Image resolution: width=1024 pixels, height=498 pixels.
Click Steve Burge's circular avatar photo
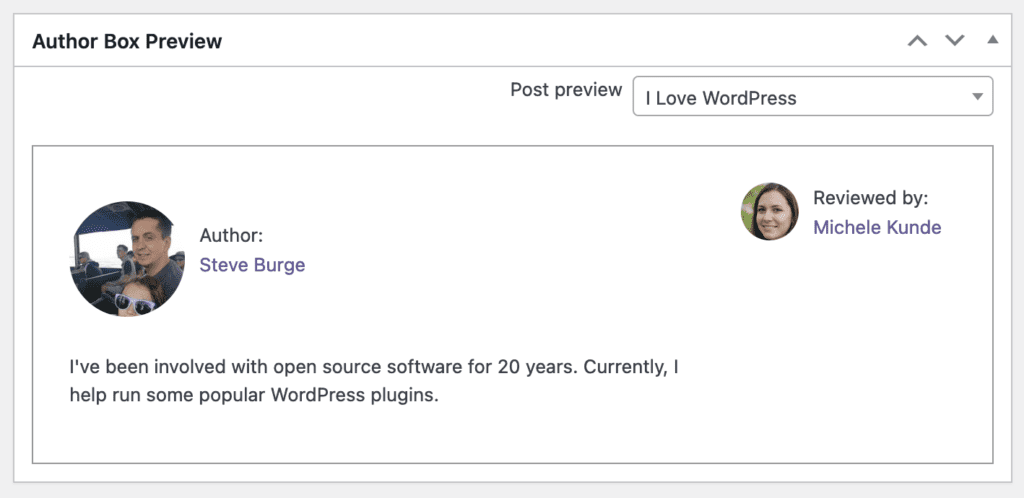pyautogui.click(x=127, y=259)
